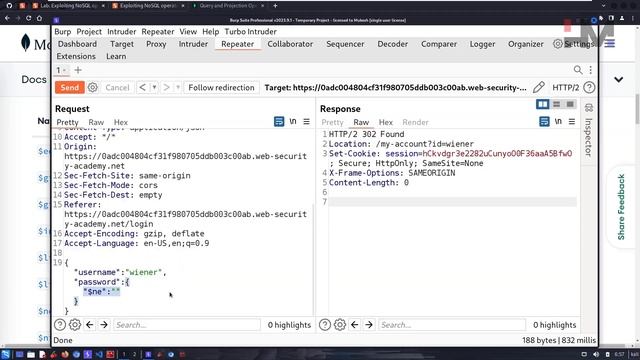Jump to previous request search match
This screenshot has width=640, height=360.
click(90, 325)
